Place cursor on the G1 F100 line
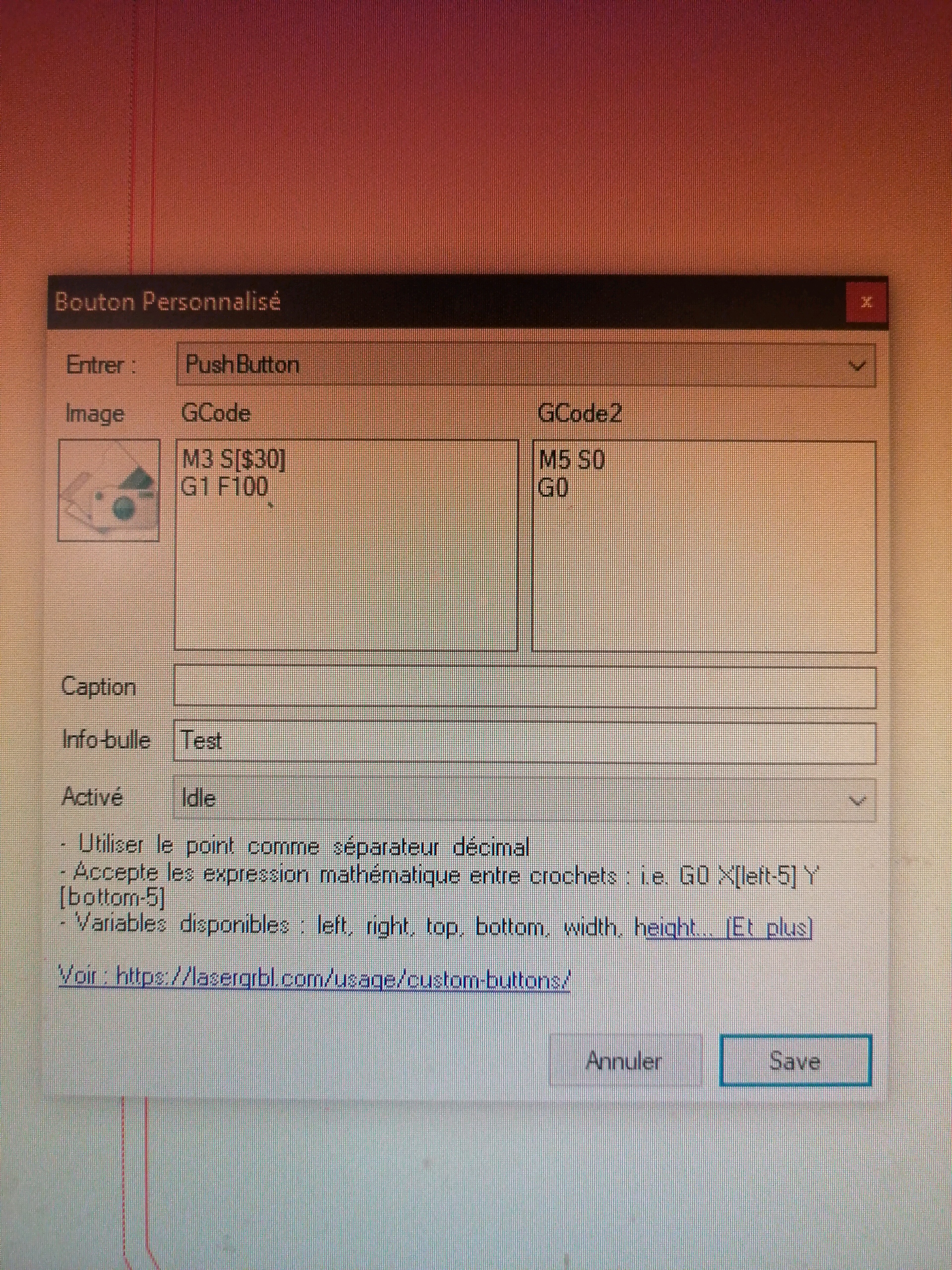The image size is (952, 1270). [226, 488]
